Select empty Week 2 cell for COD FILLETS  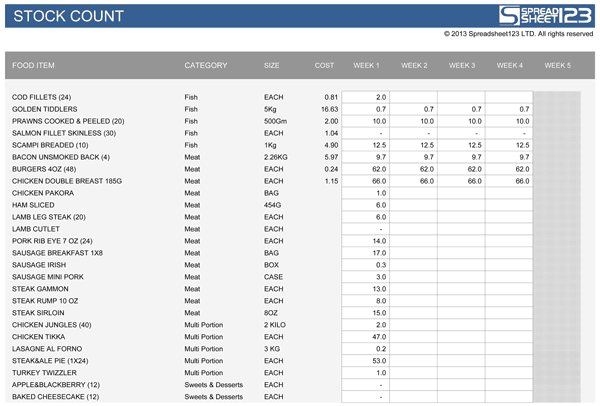pyautogui.click(x=413, y=97)
